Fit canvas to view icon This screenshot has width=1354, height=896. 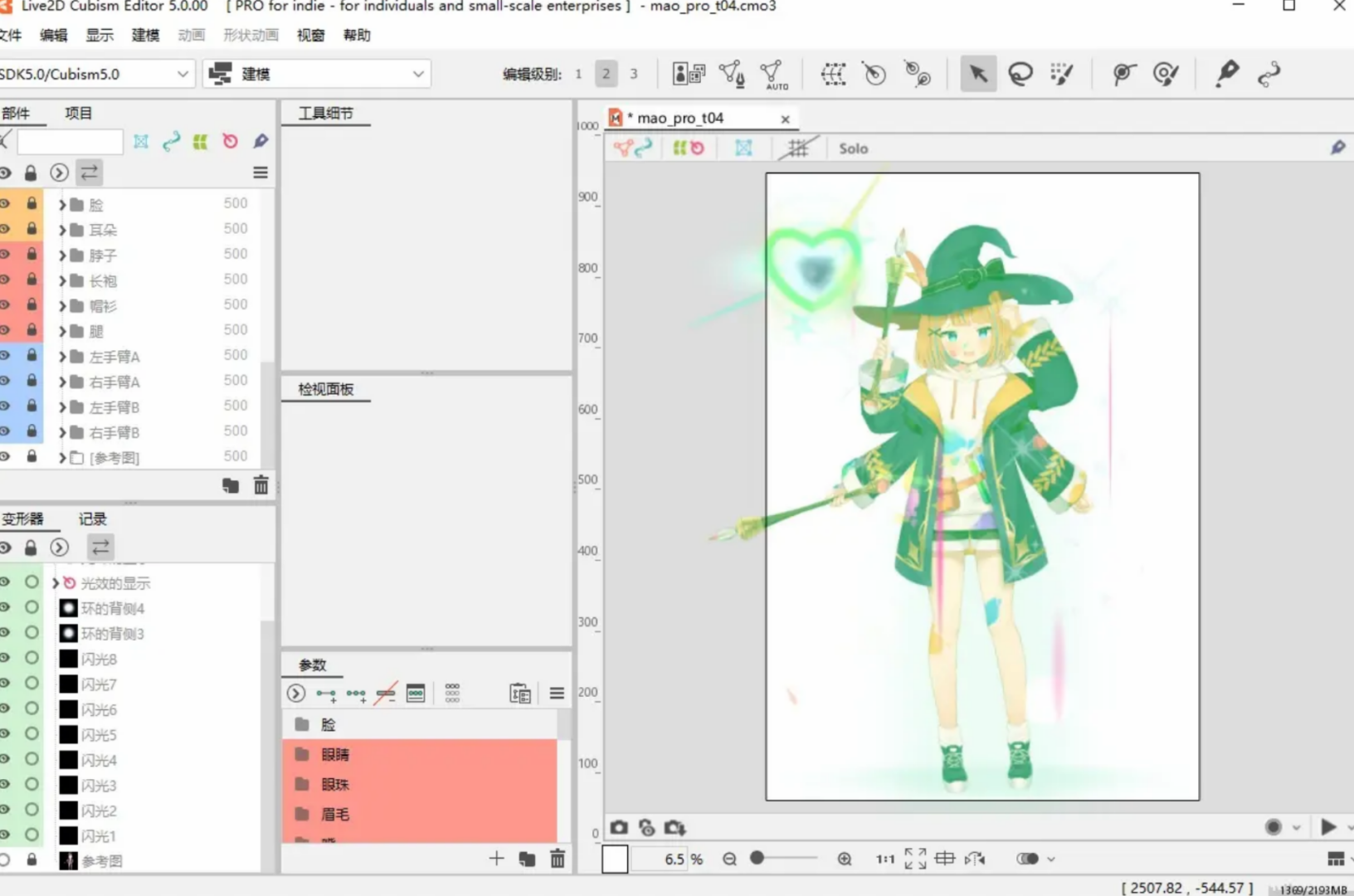point(916,859)
